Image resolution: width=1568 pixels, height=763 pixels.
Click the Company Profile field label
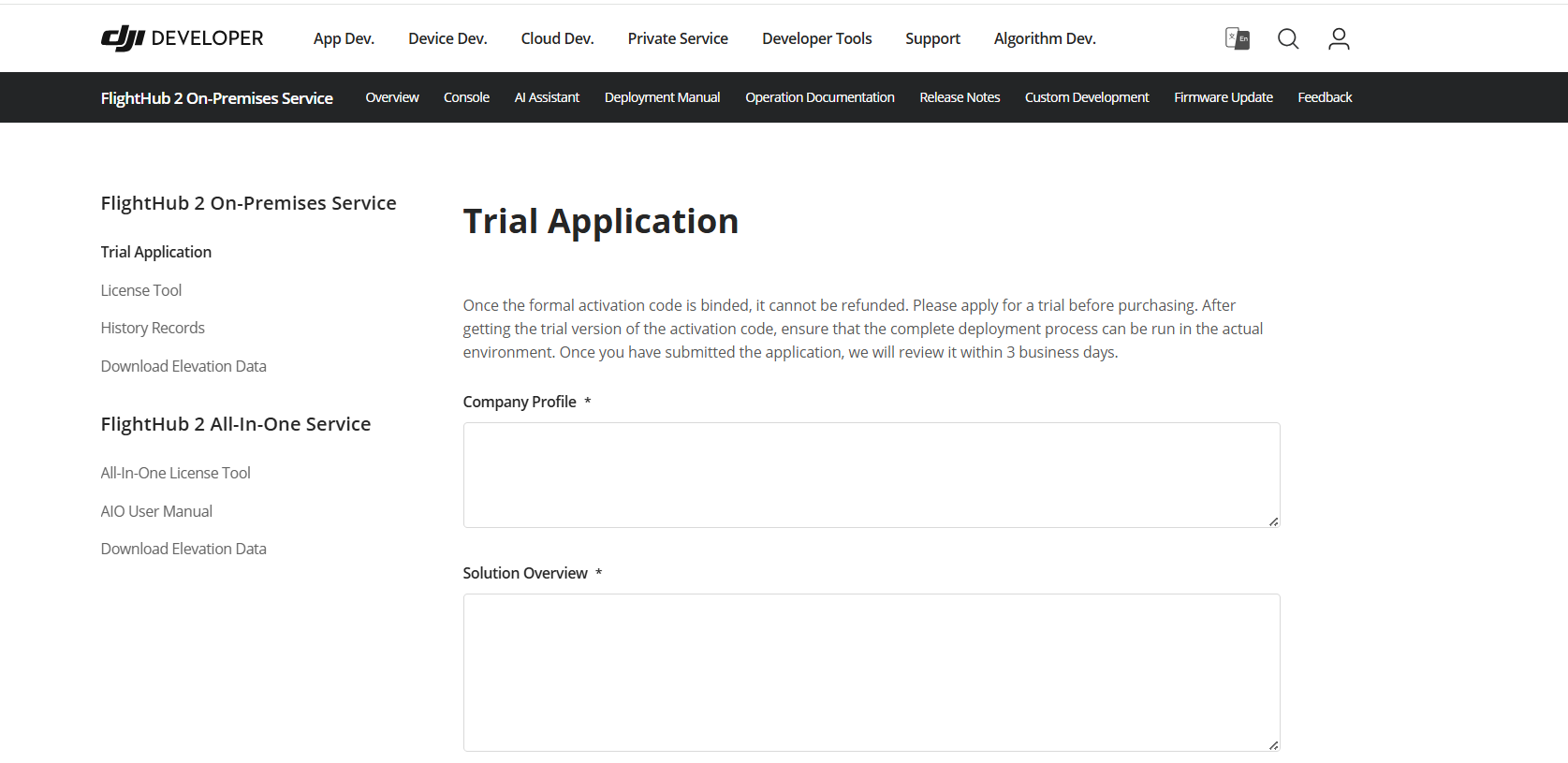[520, 402]
